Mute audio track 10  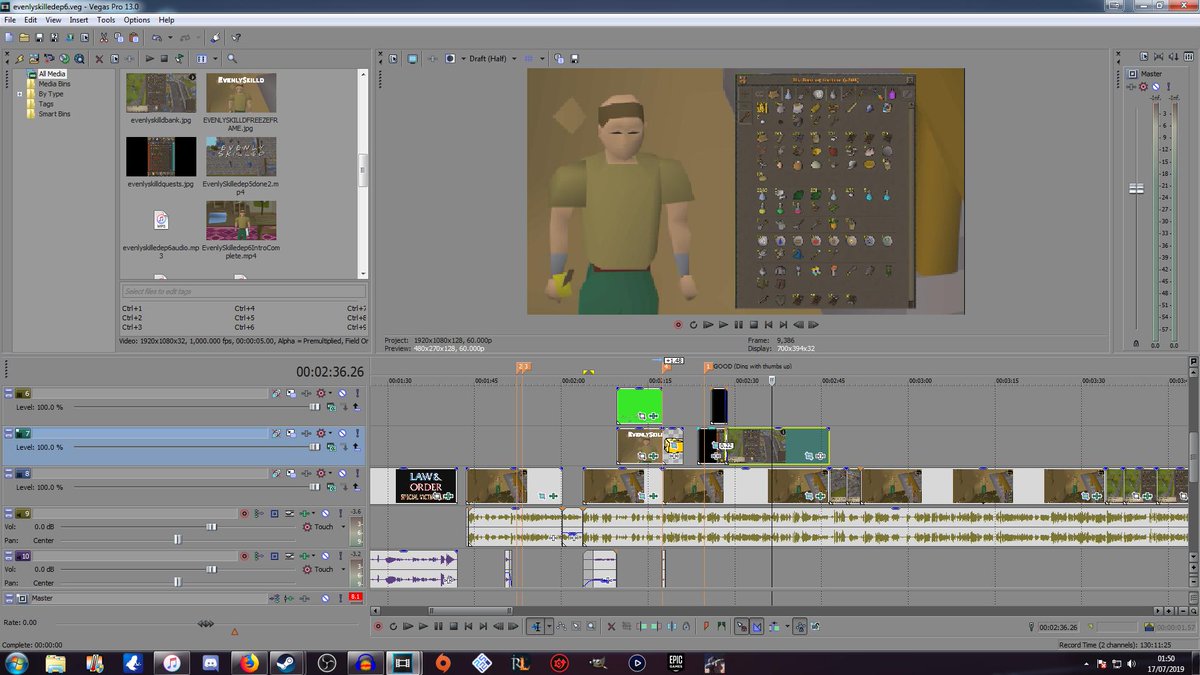coord(325,556)
